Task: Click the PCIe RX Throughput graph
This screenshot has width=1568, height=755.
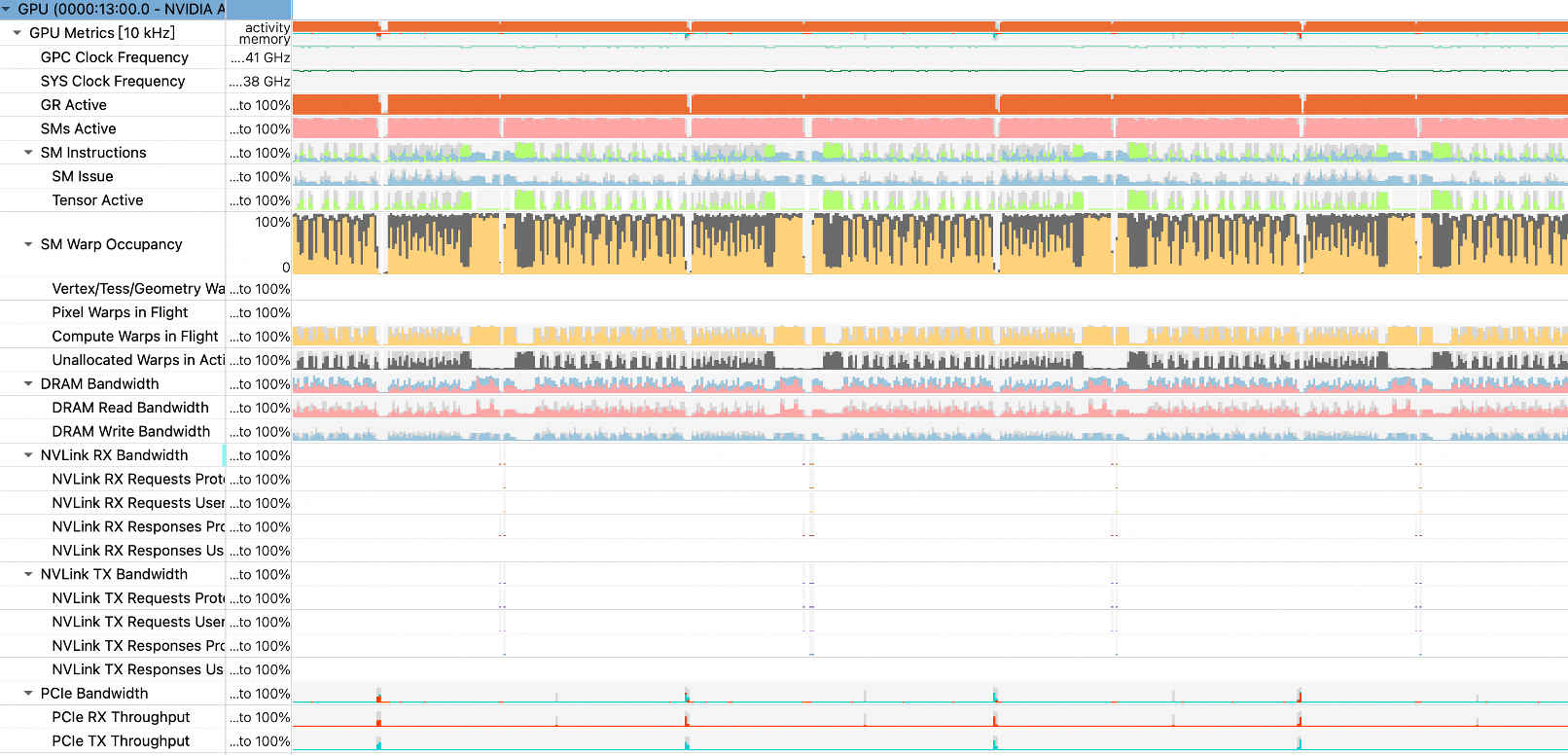Action: tap(930, 717)
